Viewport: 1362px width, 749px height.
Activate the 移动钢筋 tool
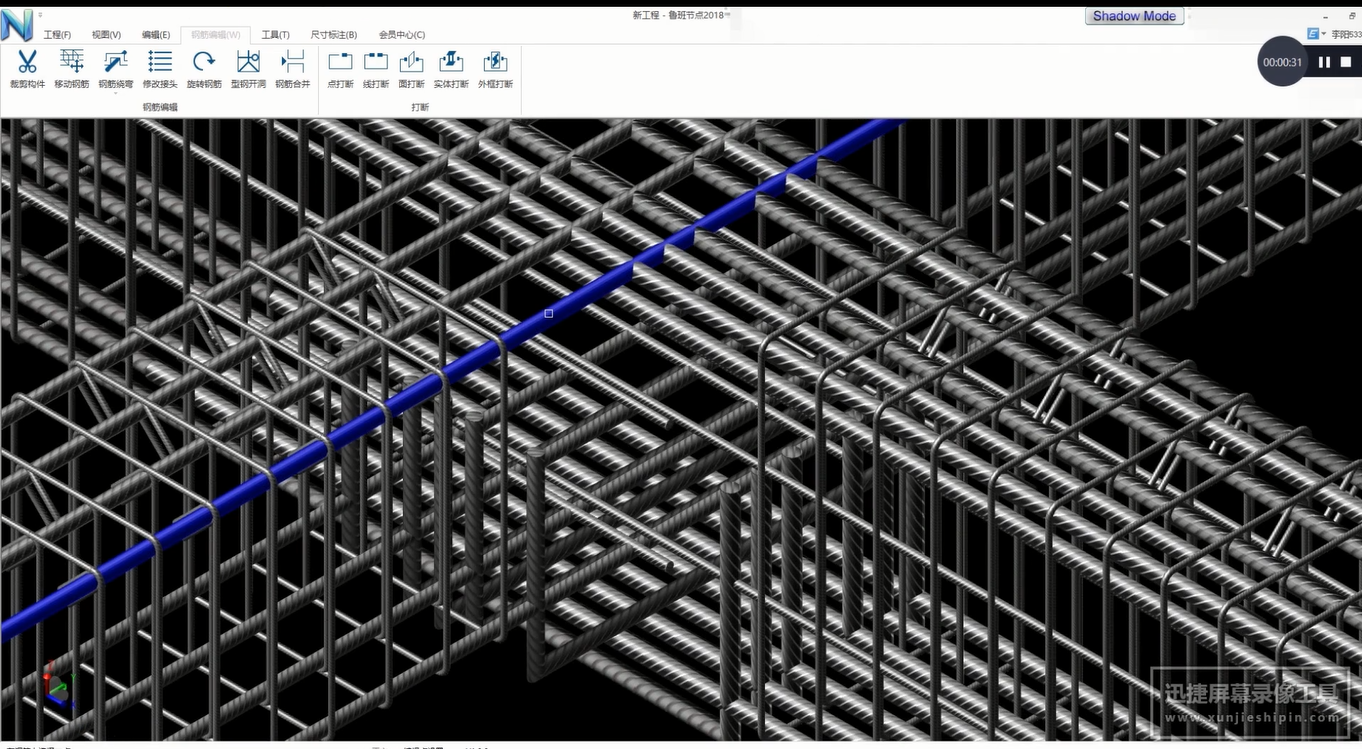[71, 69]
